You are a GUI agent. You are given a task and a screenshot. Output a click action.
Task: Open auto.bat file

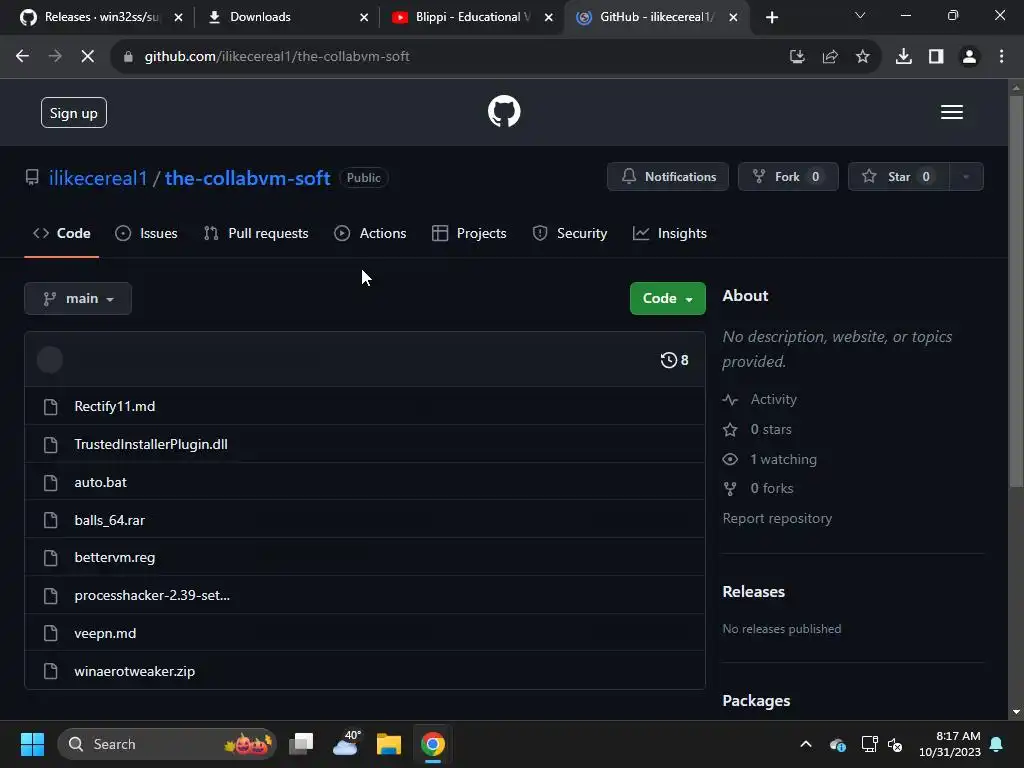tap(101, 483)
